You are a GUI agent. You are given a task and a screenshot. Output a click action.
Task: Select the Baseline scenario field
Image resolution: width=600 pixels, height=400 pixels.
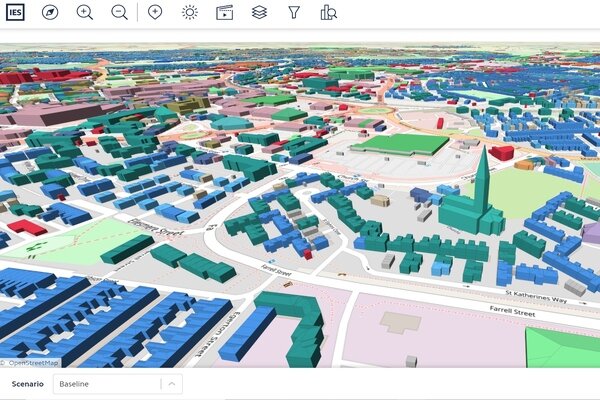[x=105, y=384]
